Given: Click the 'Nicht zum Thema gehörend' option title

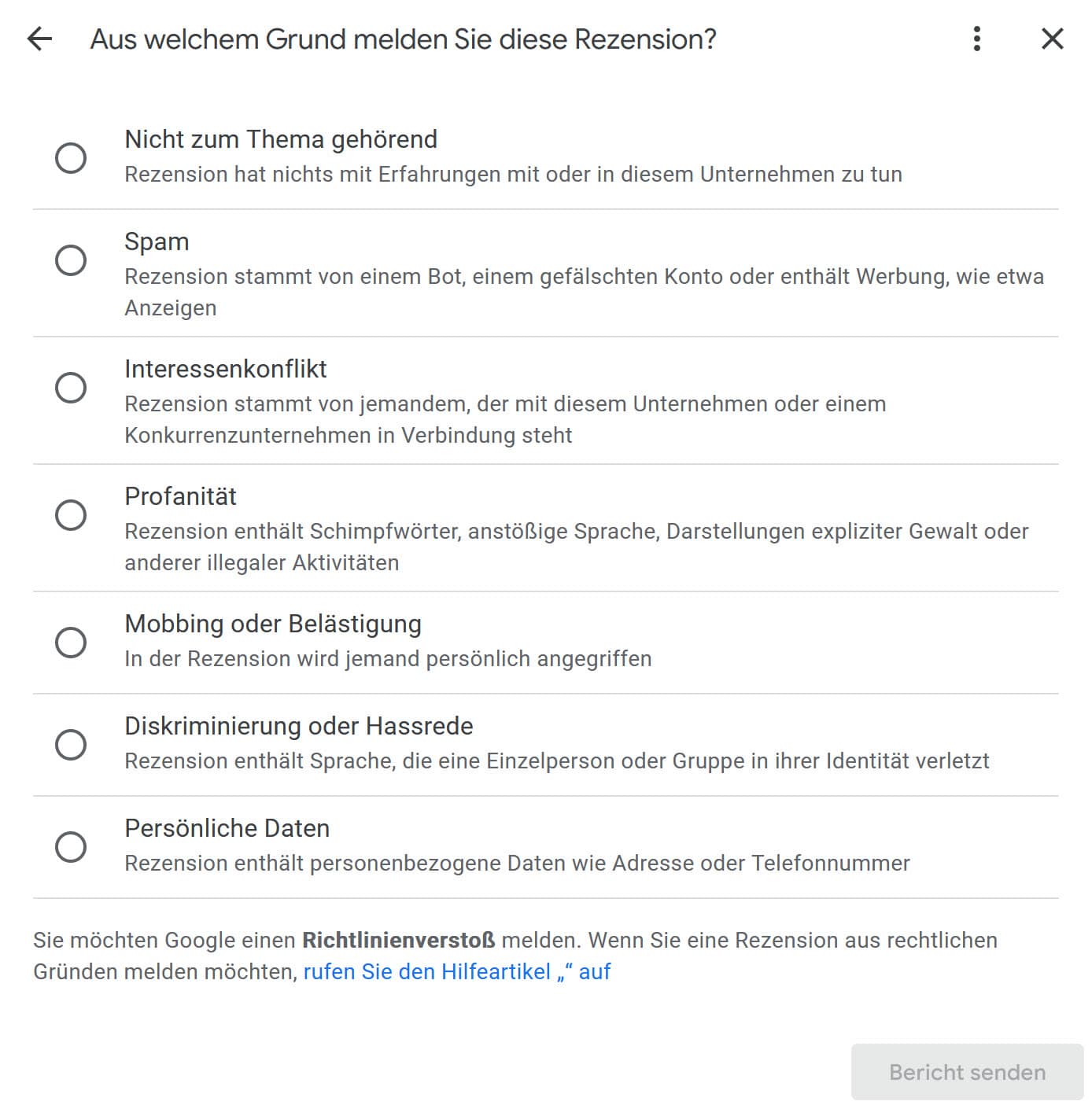Looking at the screenshot, I should (280, 139).
